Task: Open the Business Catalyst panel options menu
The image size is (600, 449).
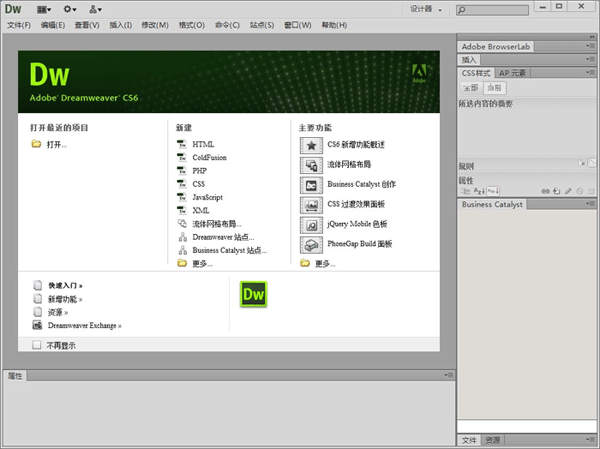Action: pos(590,204)
